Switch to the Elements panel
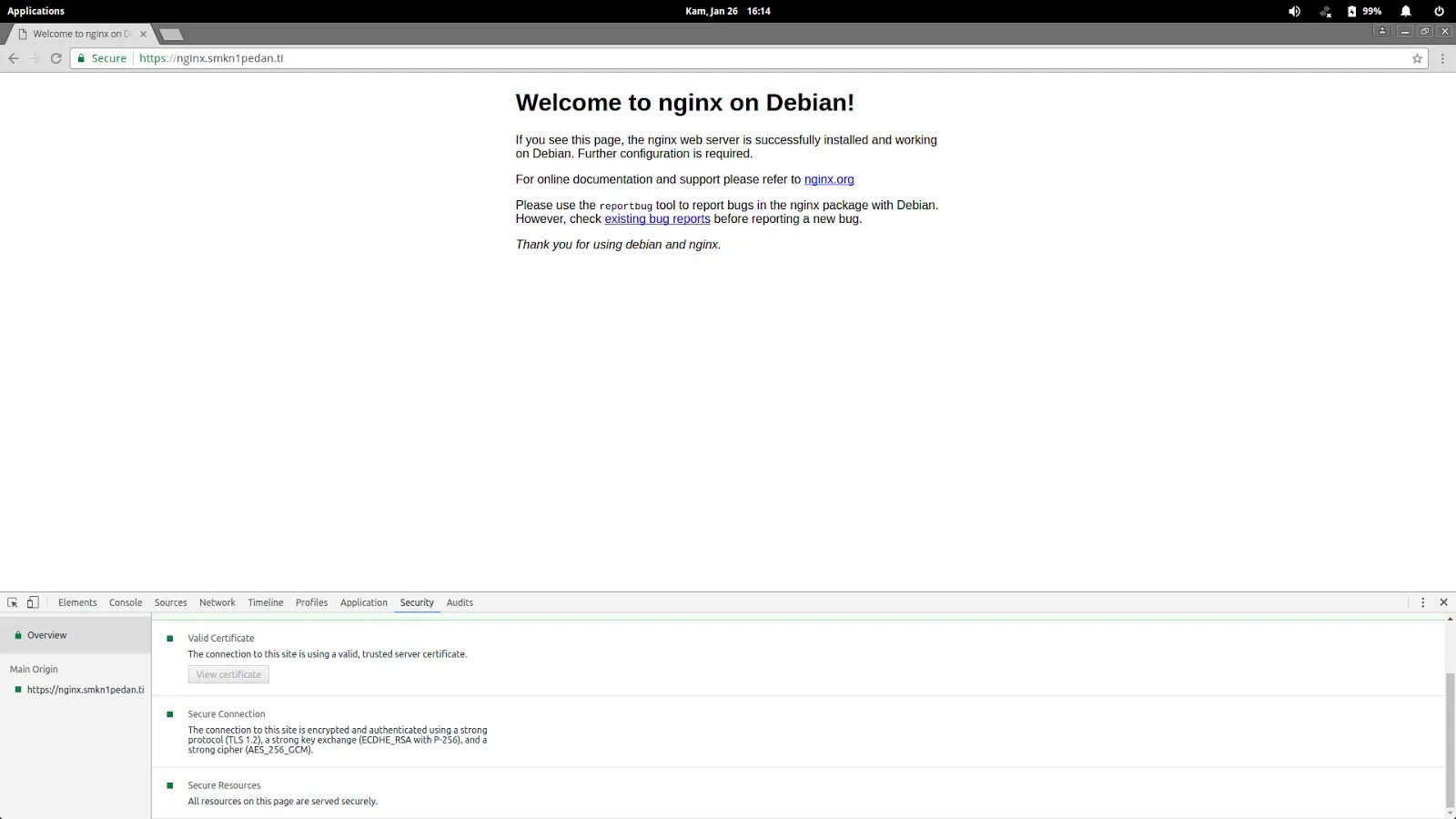1456x819 pixels. 77,602
